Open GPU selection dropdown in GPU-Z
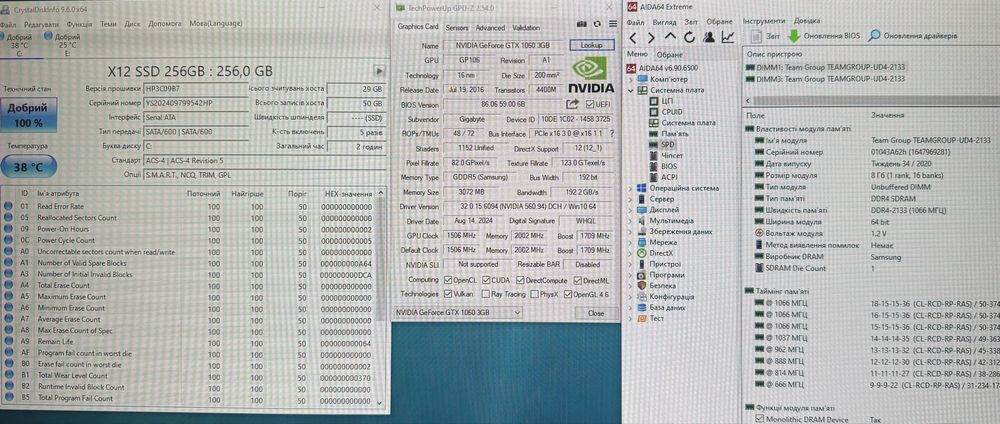 coord(458,313)
